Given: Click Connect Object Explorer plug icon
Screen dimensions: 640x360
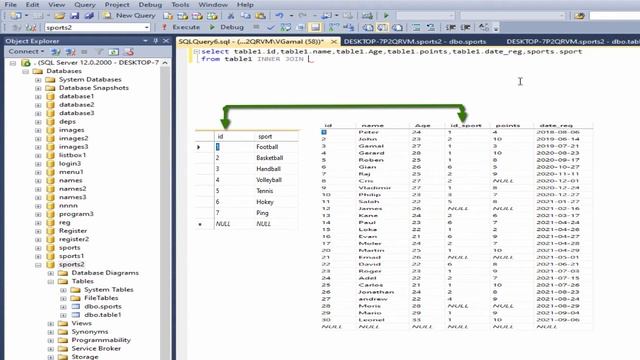Looking at the screenshot, I should tap(56, 52).
